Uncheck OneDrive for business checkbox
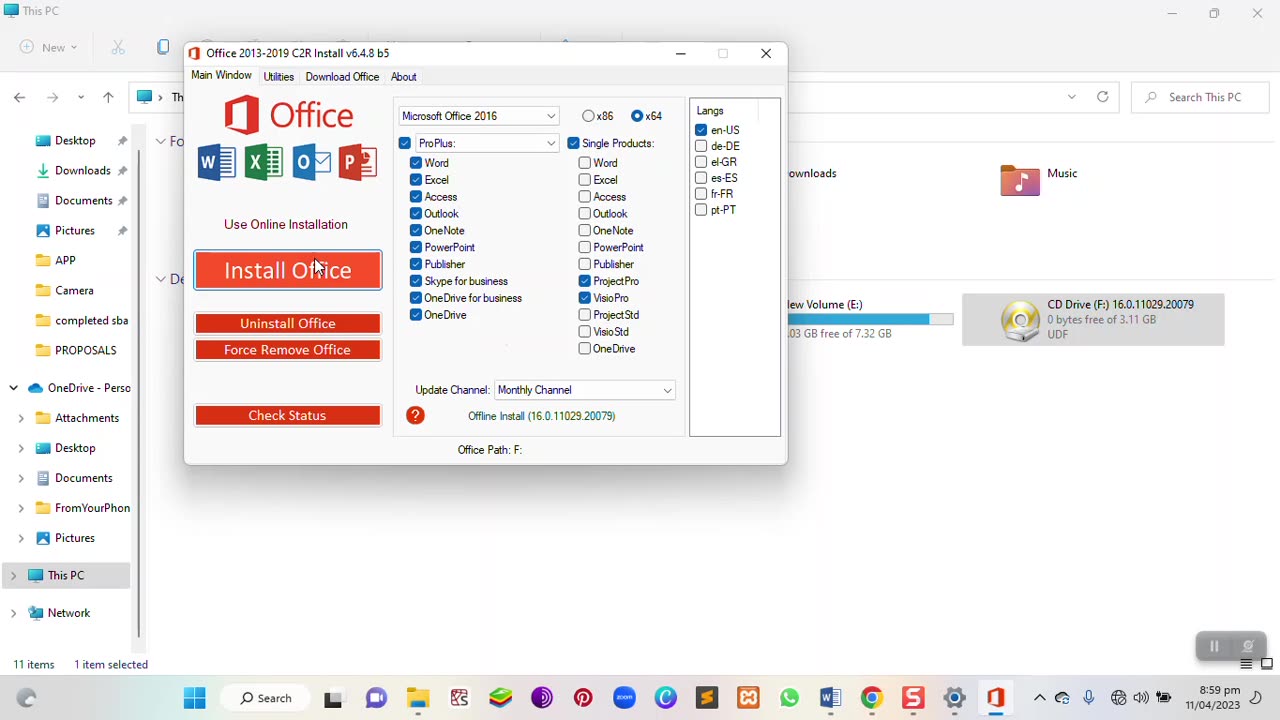This screenshot has height=720, width=1280. 416,298
